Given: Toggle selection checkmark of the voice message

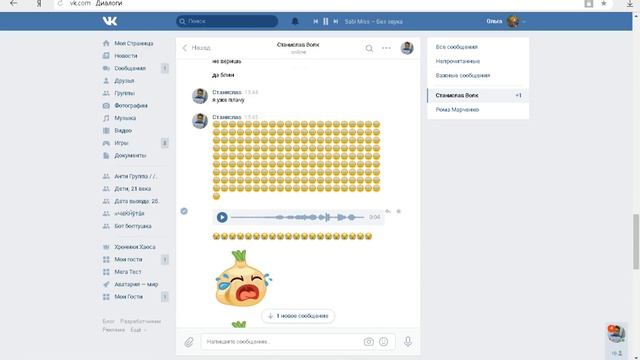Looking at the screenshot, I should tap(184, 211).
